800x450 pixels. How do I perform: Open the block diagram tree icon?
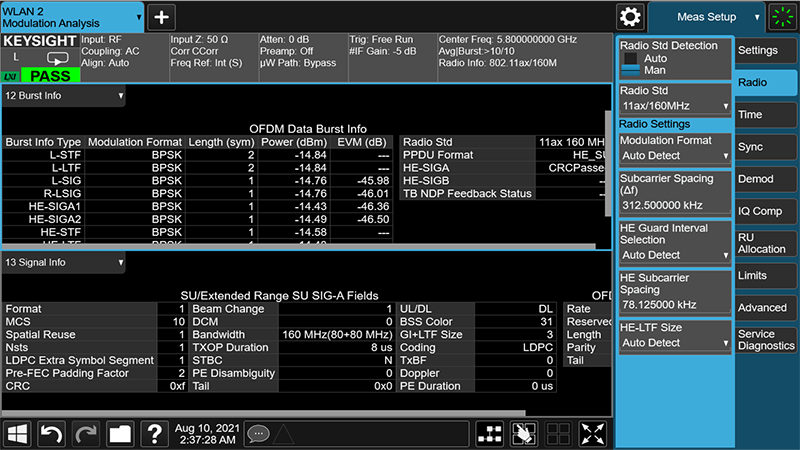point(490,434)
